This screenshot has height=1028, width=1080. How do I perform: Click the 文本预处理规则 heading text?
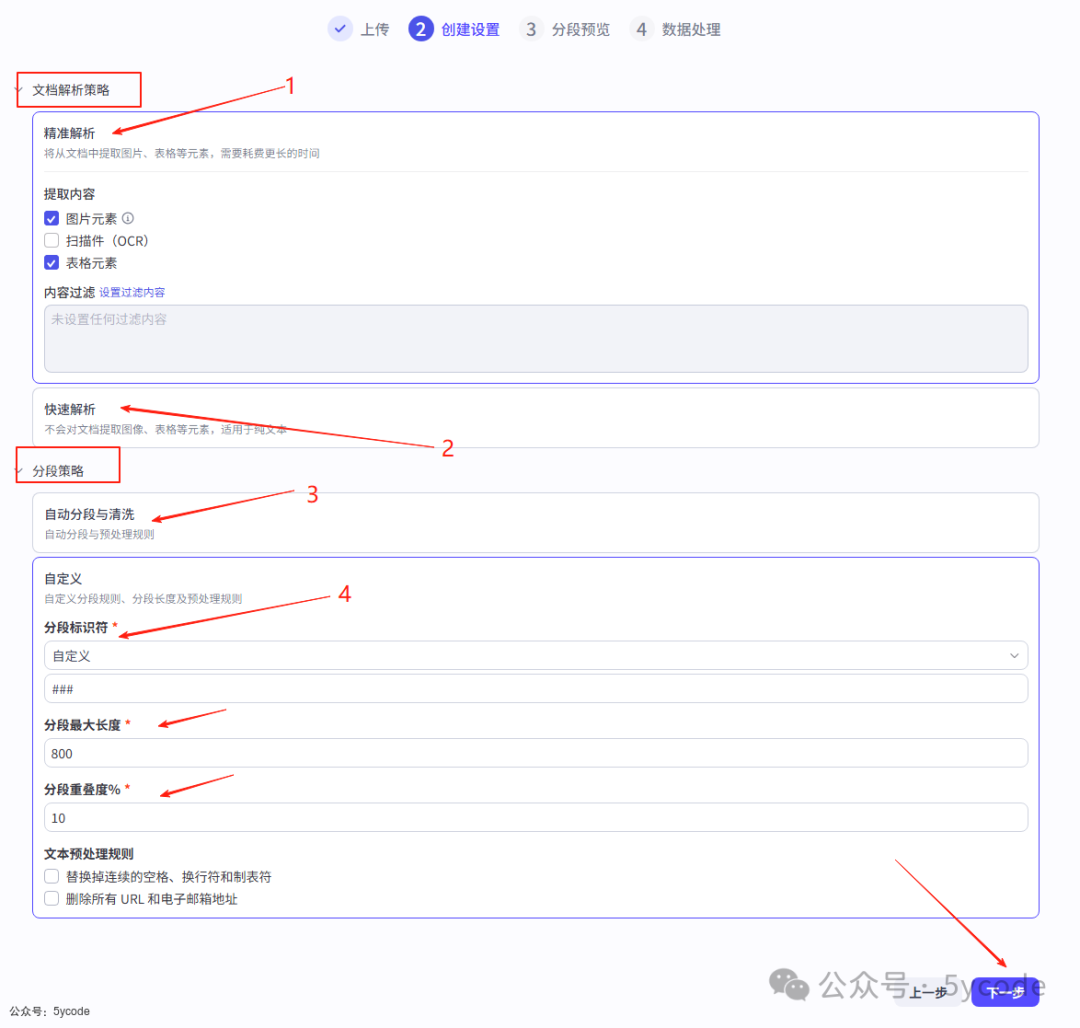point(89,854)
